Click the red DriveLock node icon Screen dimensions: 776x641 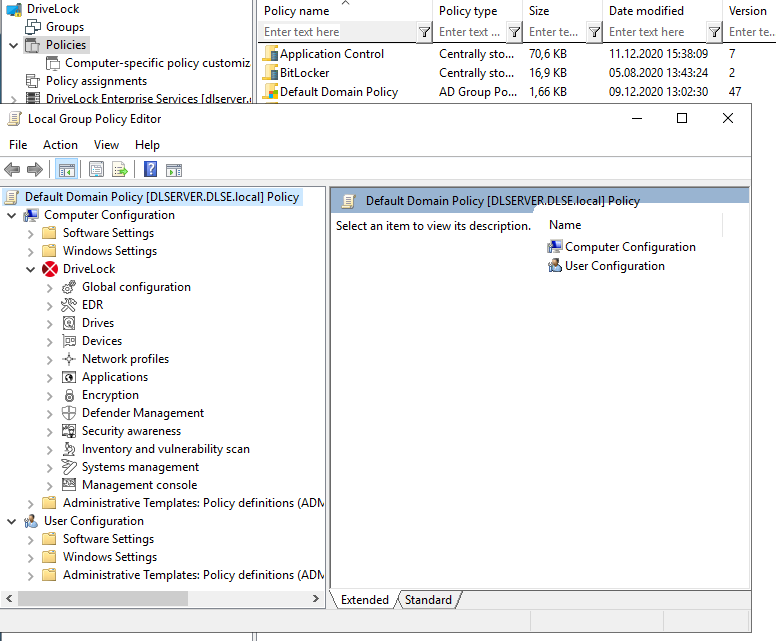[49, 269]
